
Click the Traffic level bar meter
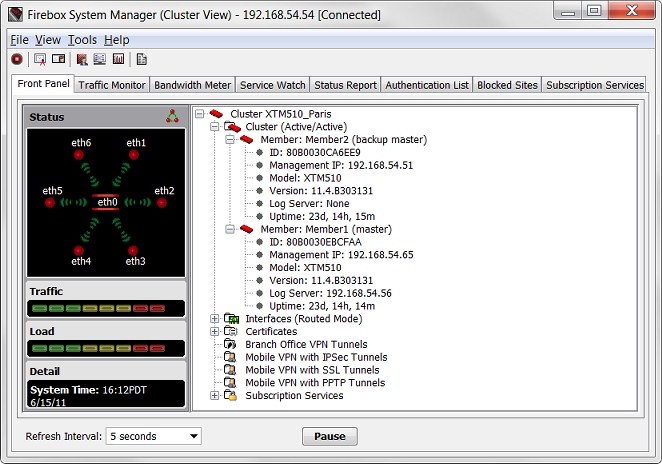[x=106, y=308]
